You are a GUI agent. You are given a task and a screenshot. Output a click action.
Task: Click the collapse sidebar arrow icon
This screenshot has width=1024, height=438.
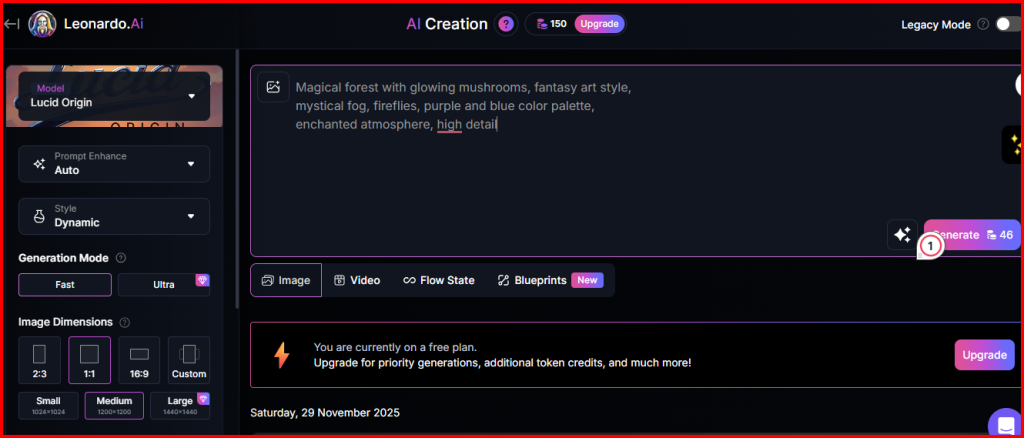tap(12, 23)
